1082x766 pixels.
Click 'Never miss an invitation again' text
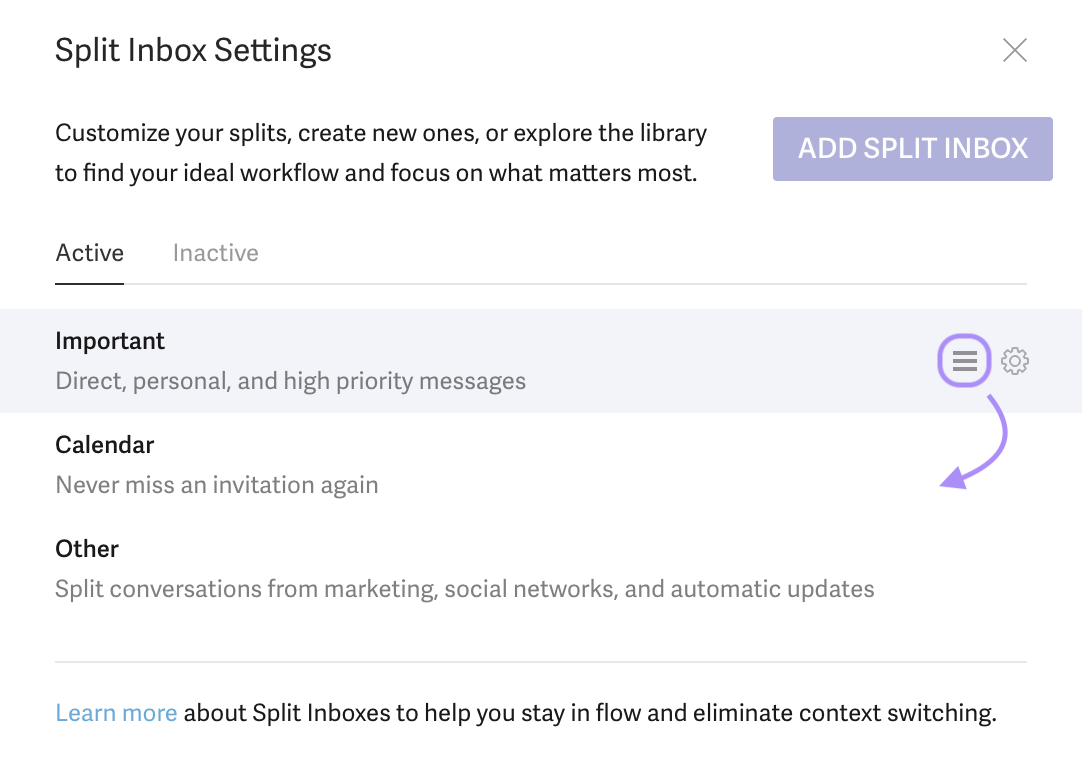pos(217,485)
